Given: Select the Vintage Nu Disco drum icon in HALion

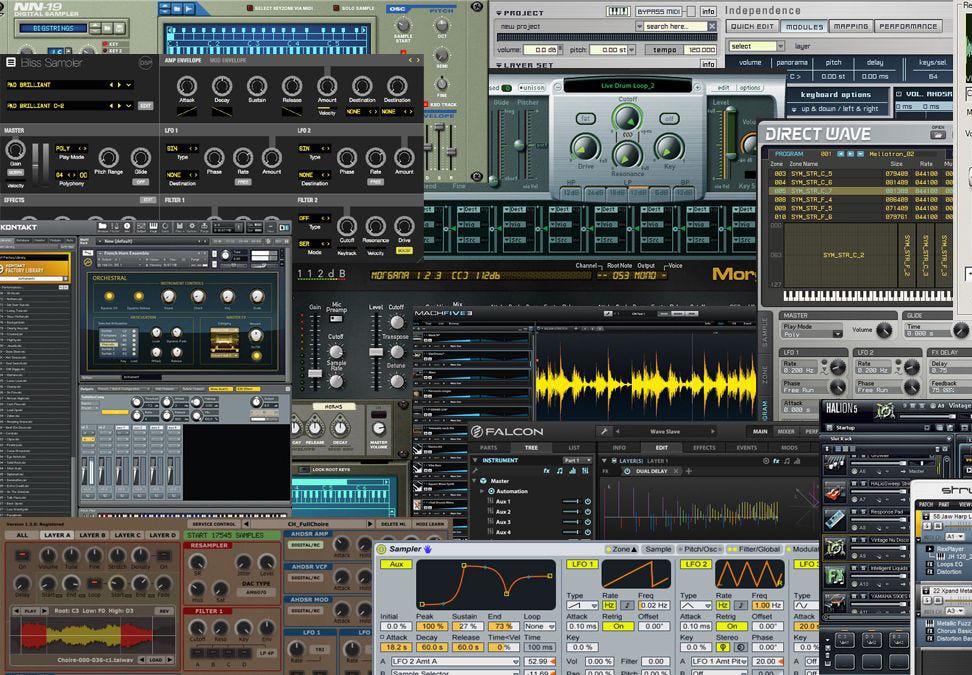Looking at the screenshot, I should coord(834,547).
